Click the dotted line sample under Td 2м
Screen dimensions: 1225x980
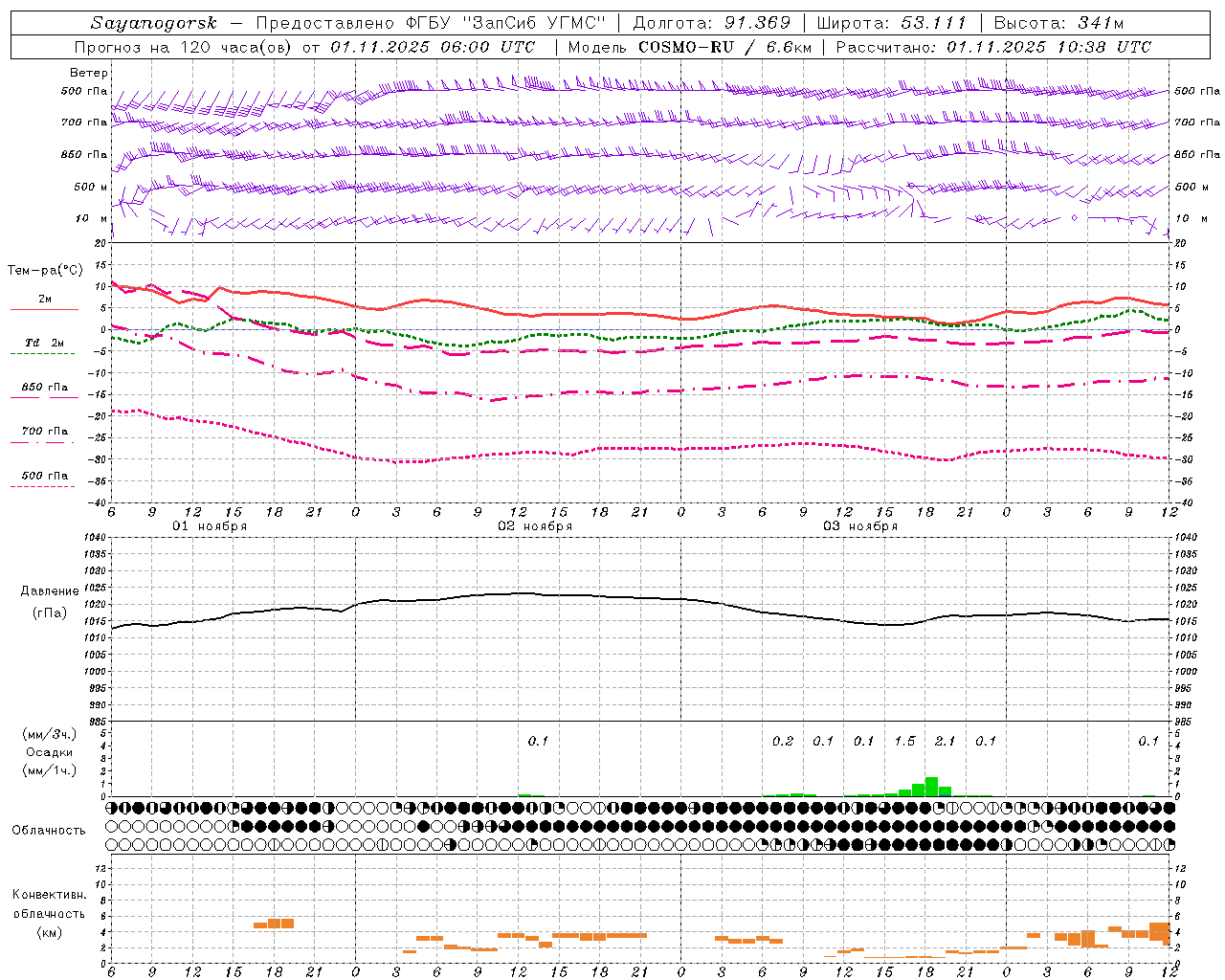(42, 354)
